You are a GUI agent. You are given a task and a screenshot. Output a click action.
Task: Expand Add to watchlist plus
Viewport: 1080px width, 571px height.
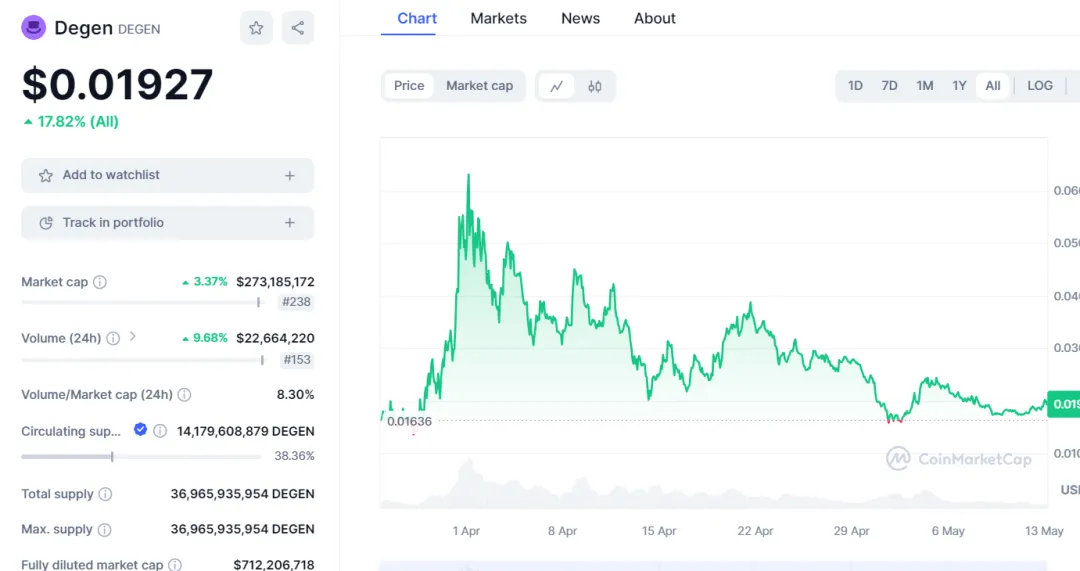290,175
